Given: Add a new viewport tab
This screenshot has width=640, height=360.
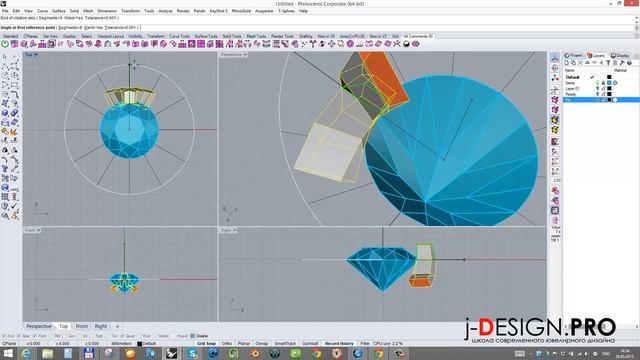Looking at the screenshot, I should [117, 326].
